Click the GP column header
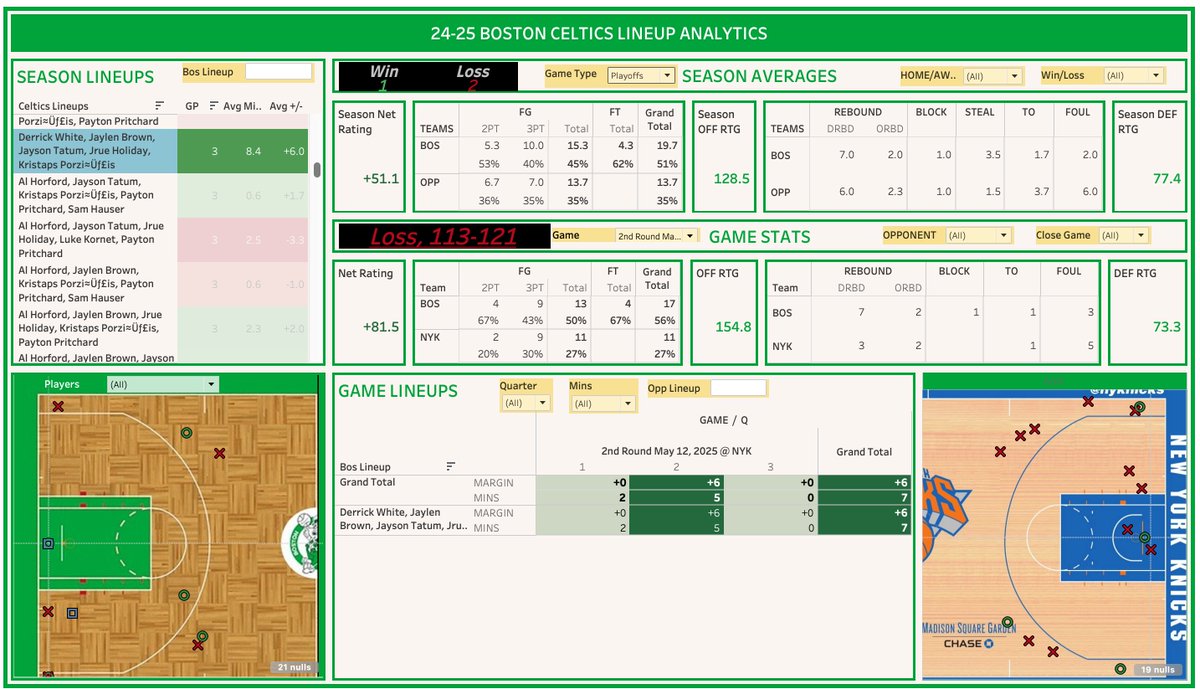This screenshot has width=1200, height=689. point(192,106)
